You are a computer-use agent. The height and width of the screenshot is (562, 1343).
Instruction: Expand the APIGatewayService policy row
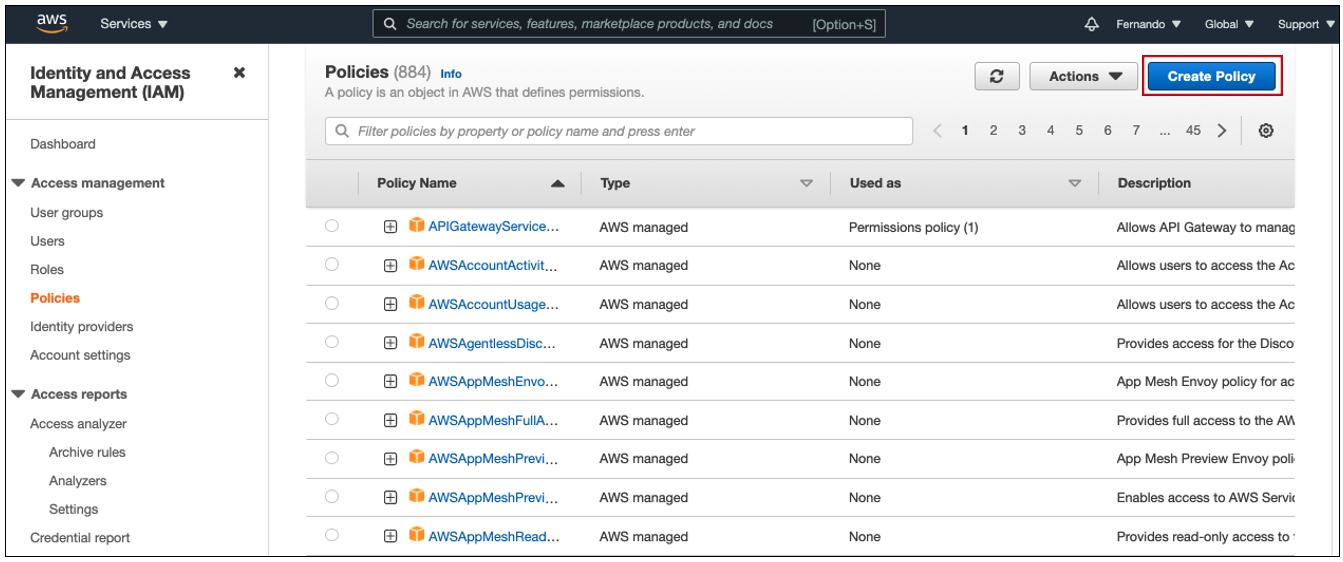[391, 227]
